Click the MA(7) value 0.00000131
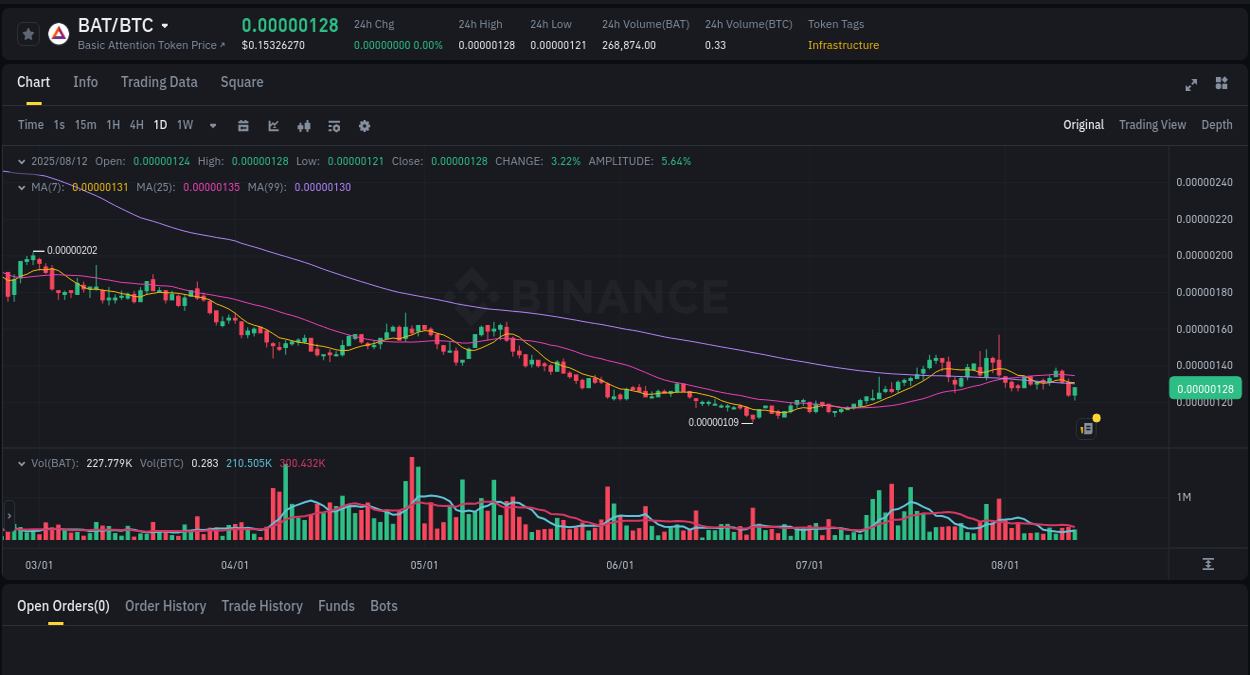Screen dimensions: 1250x675 tap(100, 187)
